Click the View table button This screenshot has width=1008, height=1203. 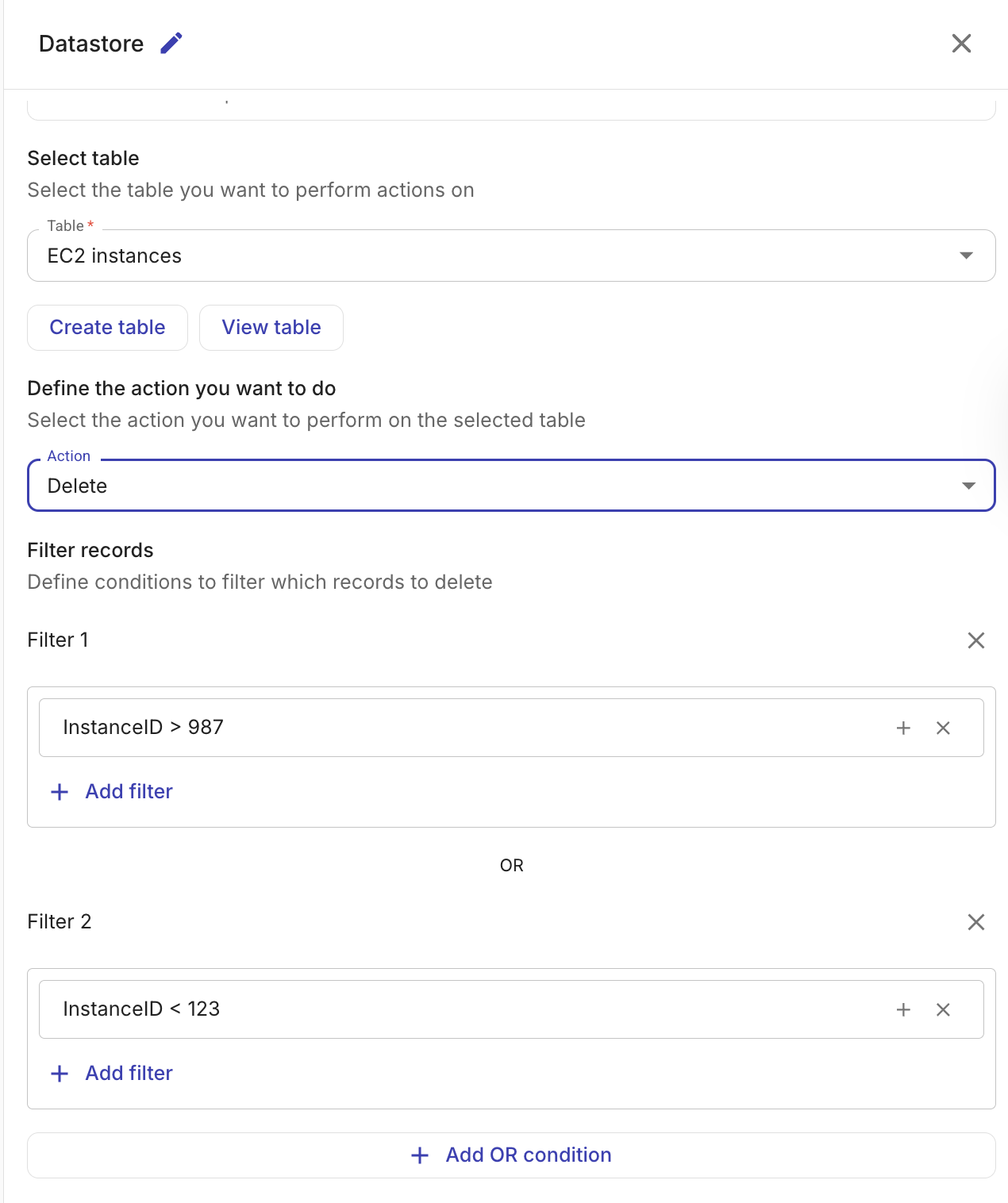click(x=271, y=328)
